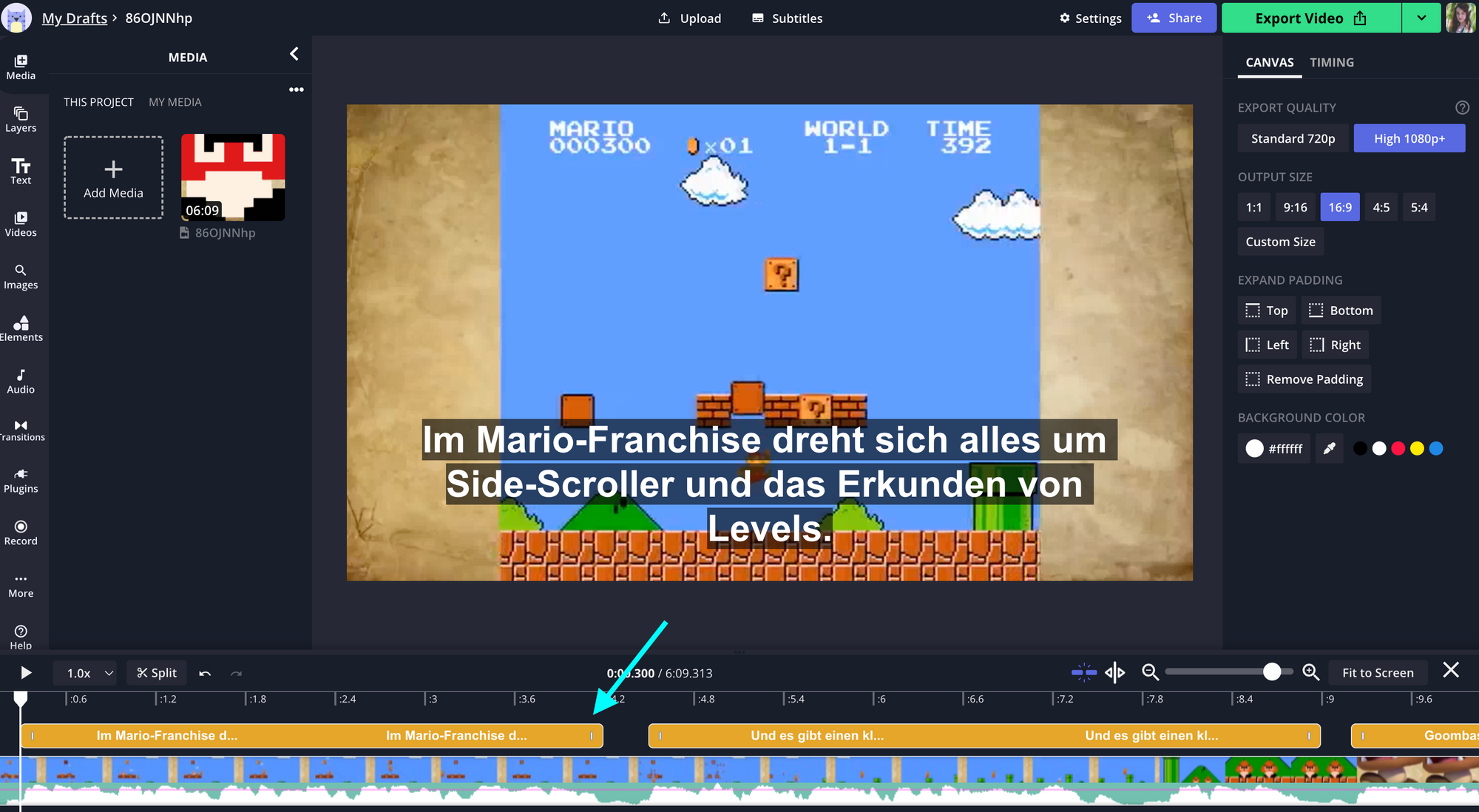Viewport: 1479px width, 812px height.
Task: Switch to the Timing tab
Action: (x=1331, y=62)
